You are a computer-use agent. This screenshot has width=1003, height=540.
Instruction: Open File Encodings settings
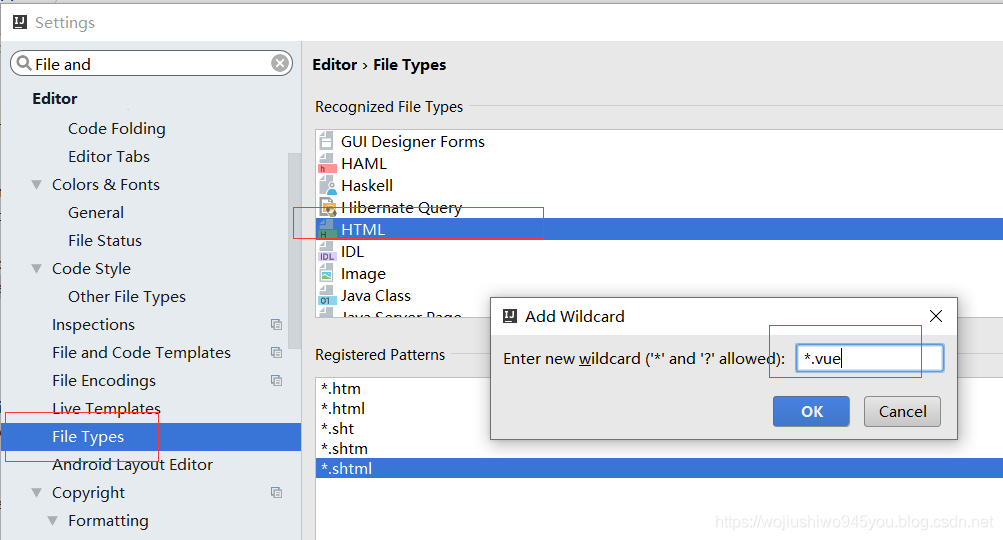pyautogui.click(x=104, y=381)
